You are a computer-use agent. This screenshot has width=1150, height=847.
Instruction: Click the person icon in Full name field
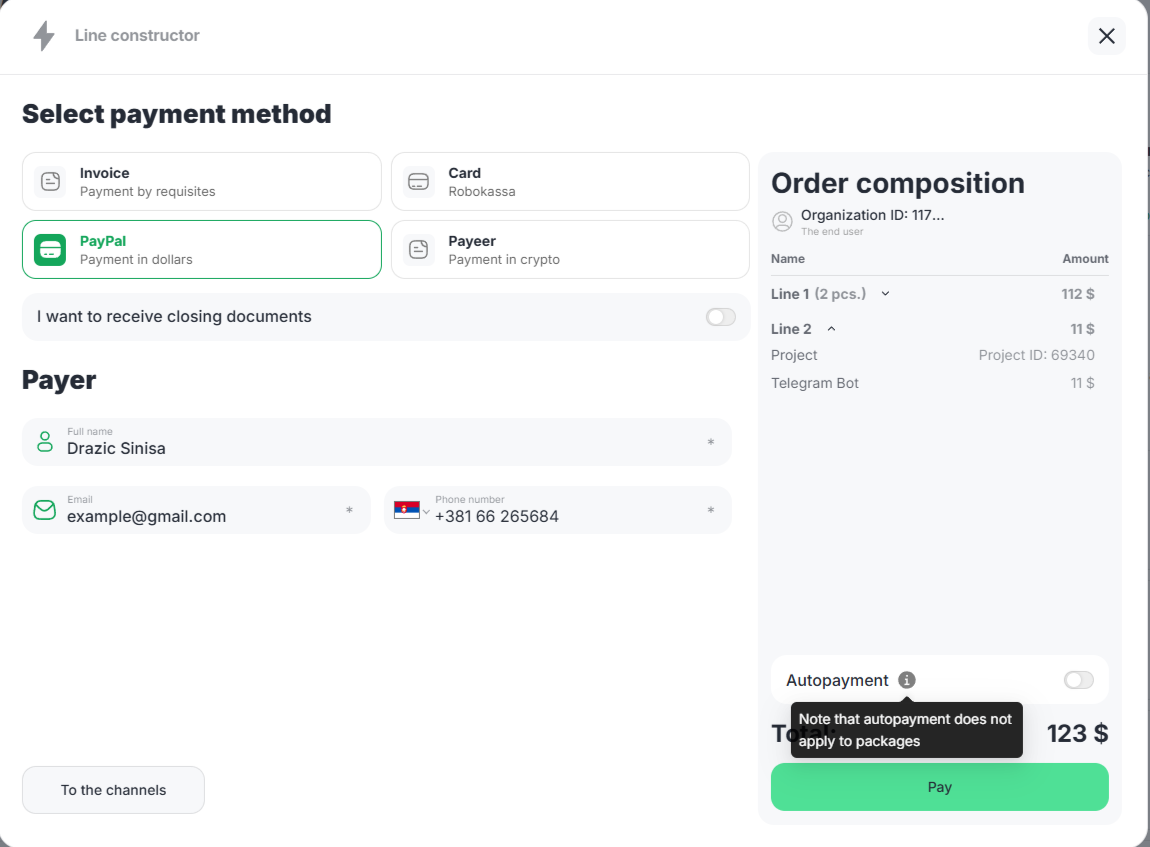tap(45, 442)
